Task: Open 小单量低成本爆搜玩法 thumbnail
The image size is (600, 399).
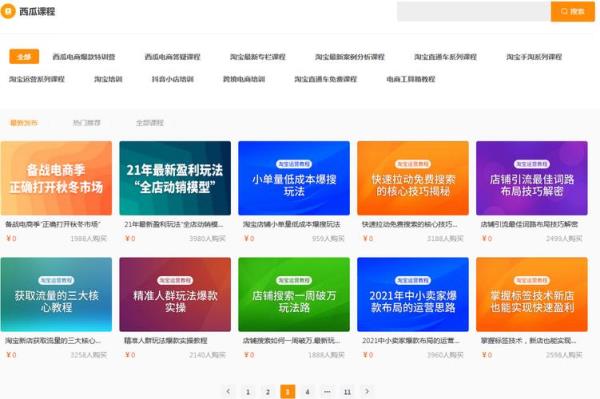Action: point(294,178)
